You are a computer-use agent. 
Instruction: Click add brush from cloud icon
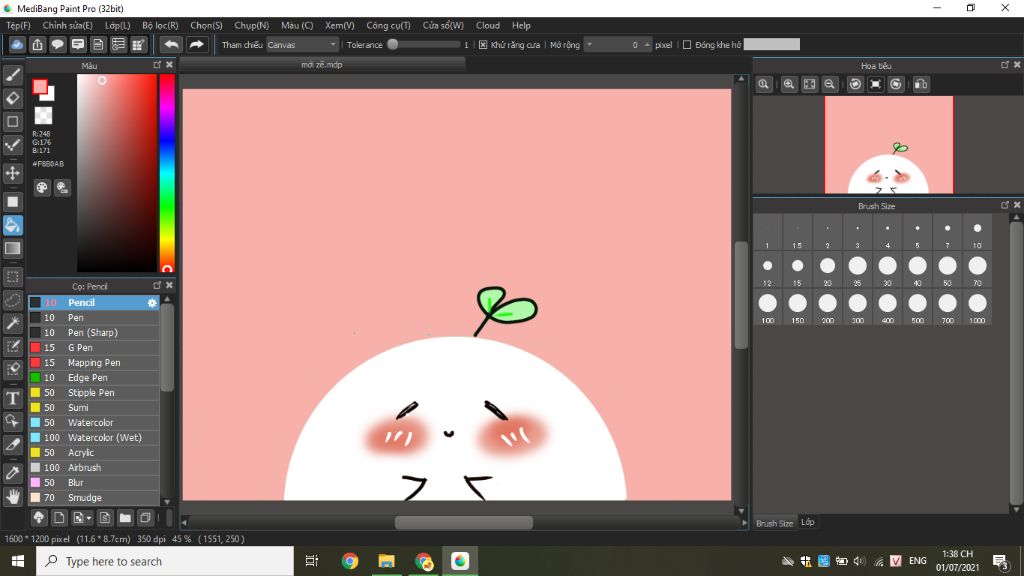pyautogui.click(x=39, y=518)
